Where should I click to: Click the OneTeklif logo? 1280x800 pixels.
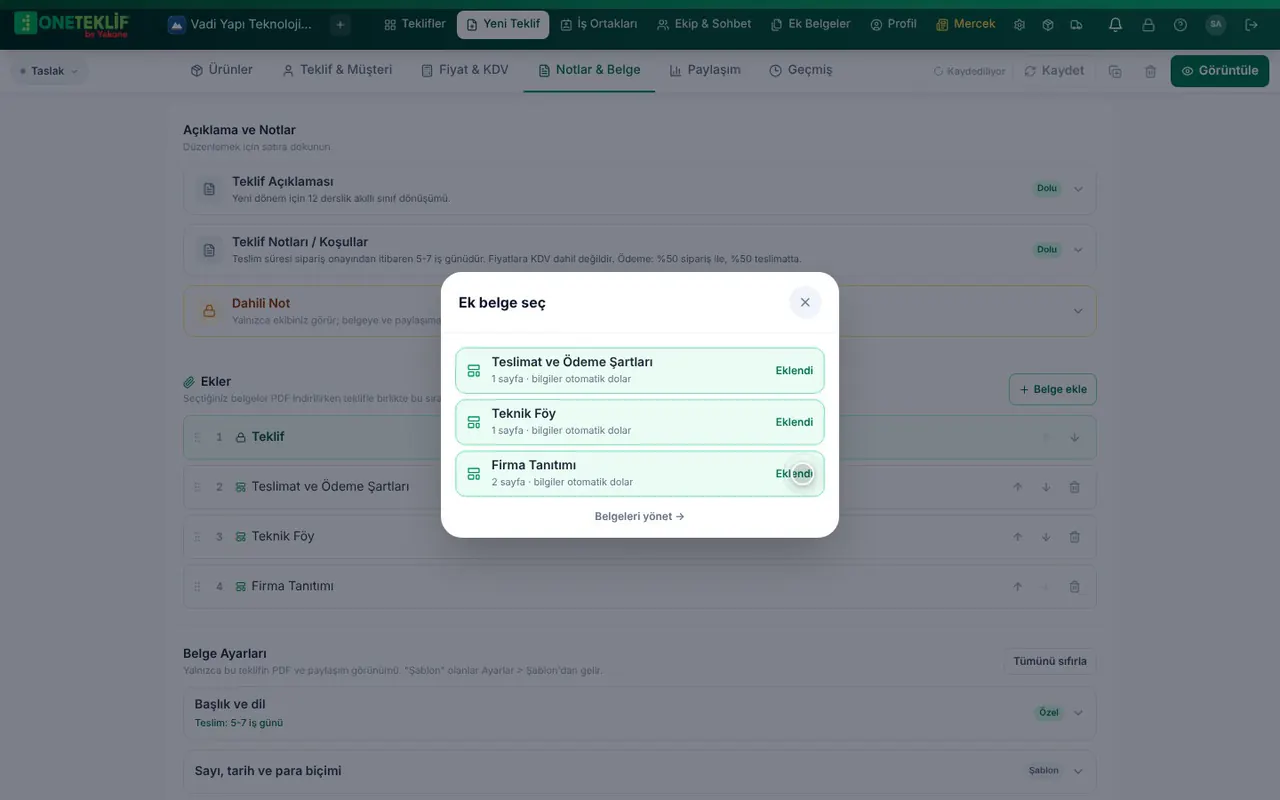point(72,24)
